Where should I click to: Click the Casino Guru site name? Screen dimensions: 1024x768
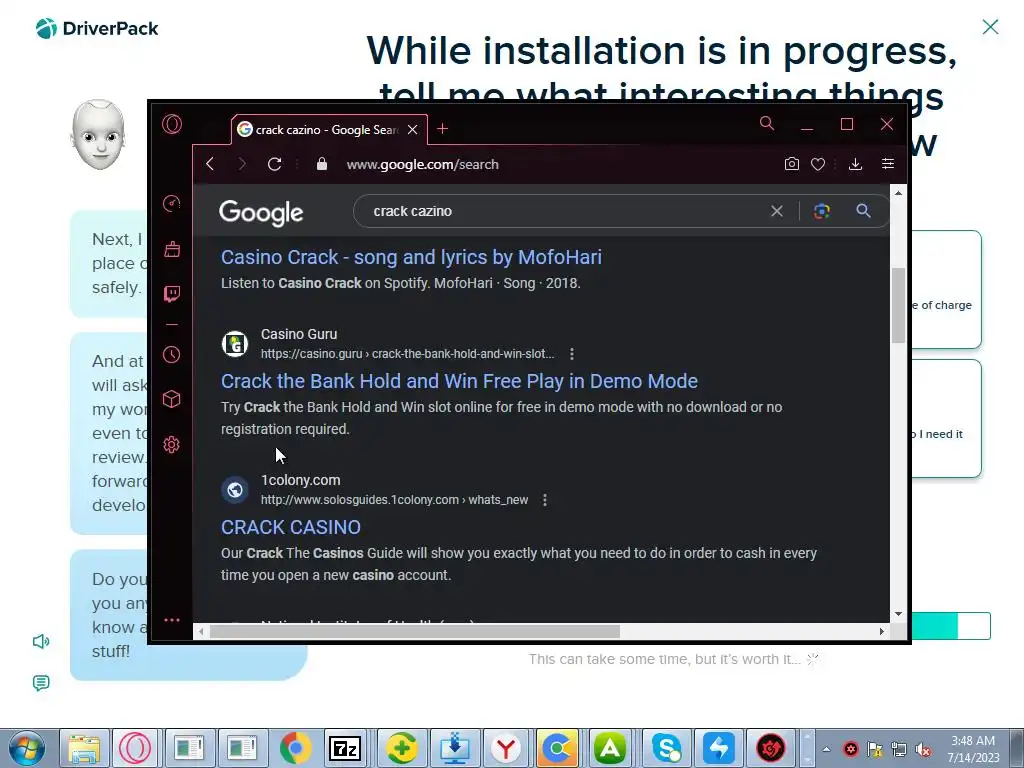[299, 334]
